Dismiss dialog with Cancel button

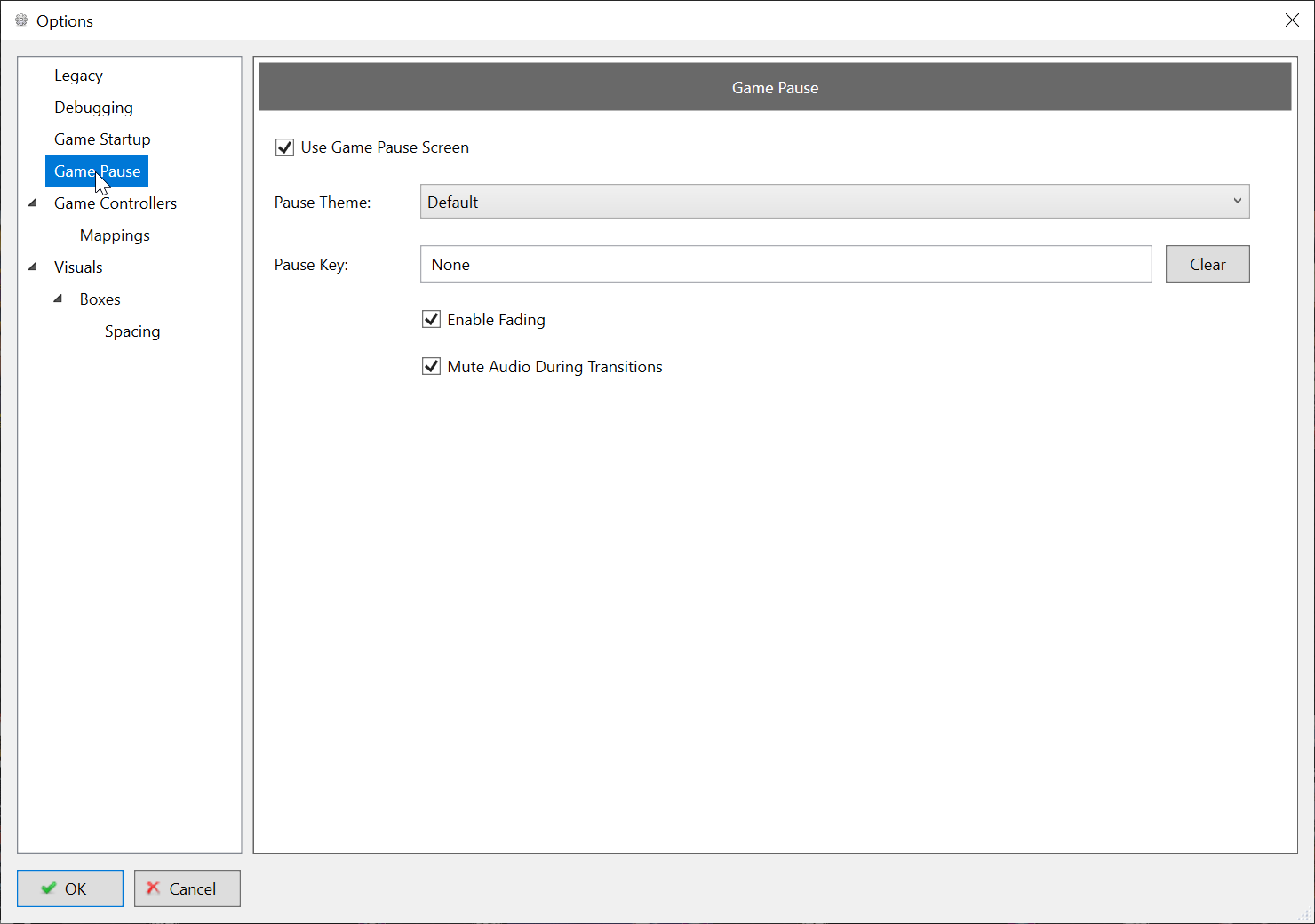(x=187, y=888)
